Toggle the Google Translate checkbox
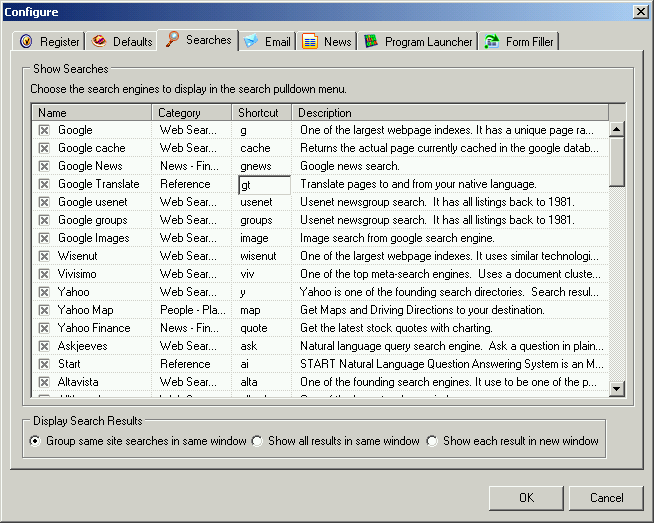The image size is (654, 523). click(44, 184)
